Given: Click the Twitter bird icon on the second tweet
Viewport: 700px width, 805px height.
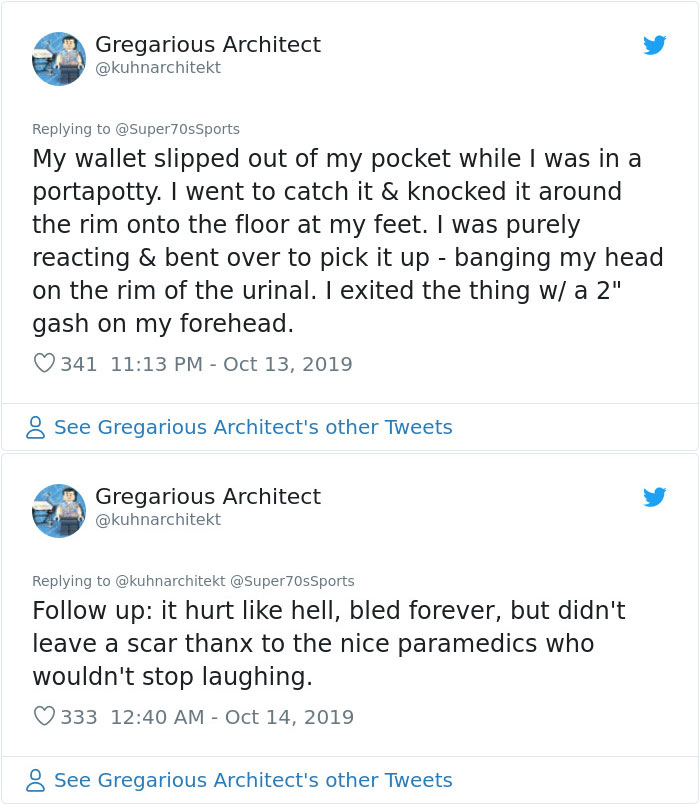Looking at the screenshot, I should [656, 497].
